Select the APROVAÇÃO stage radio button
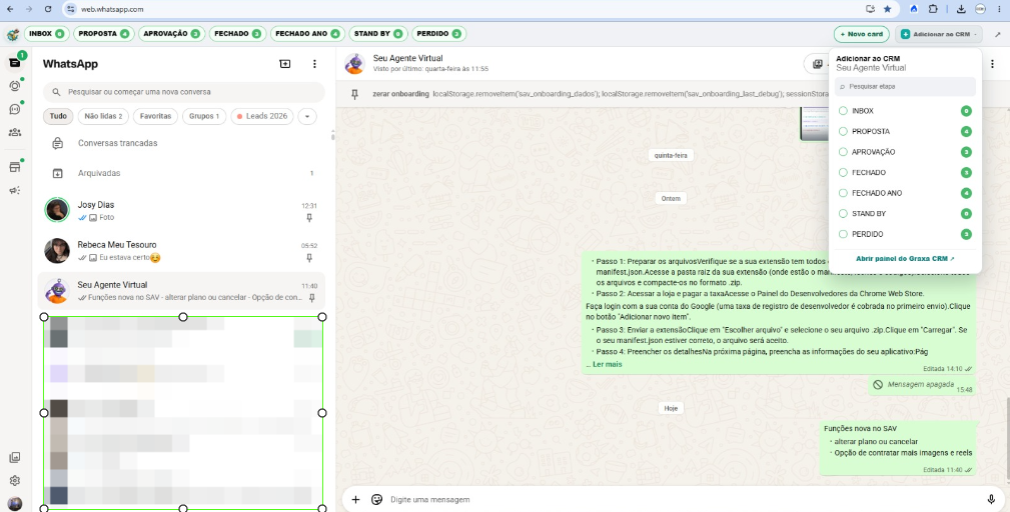 pyautogui.click(x=843, y=152)
